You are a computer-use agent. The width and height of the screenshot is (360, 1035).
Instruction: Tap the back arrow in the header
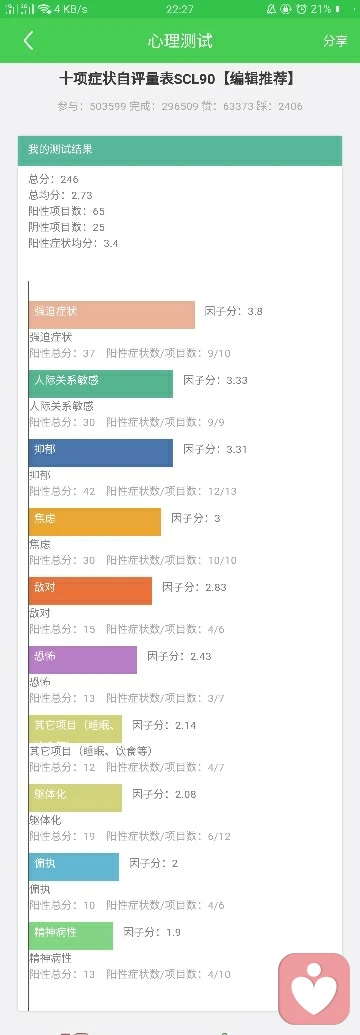tap(28, 40)
